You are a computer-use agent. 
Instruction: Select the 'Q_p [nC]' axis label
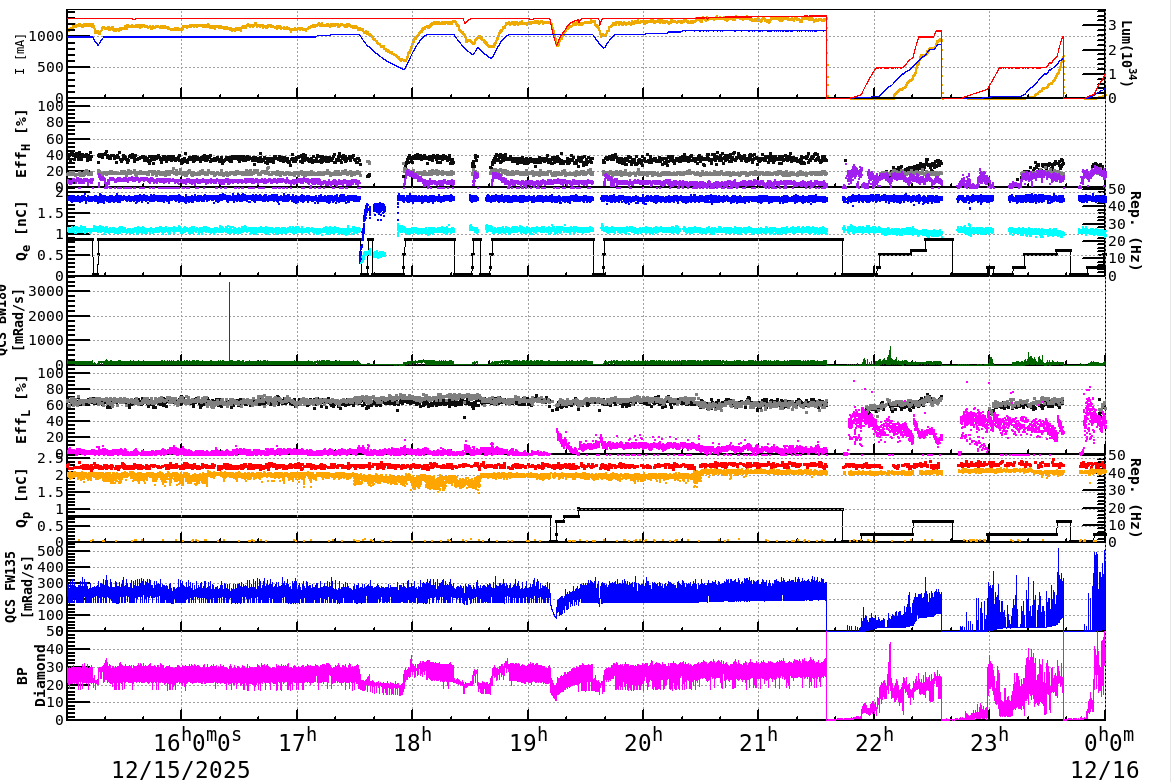tap(22, 498)
